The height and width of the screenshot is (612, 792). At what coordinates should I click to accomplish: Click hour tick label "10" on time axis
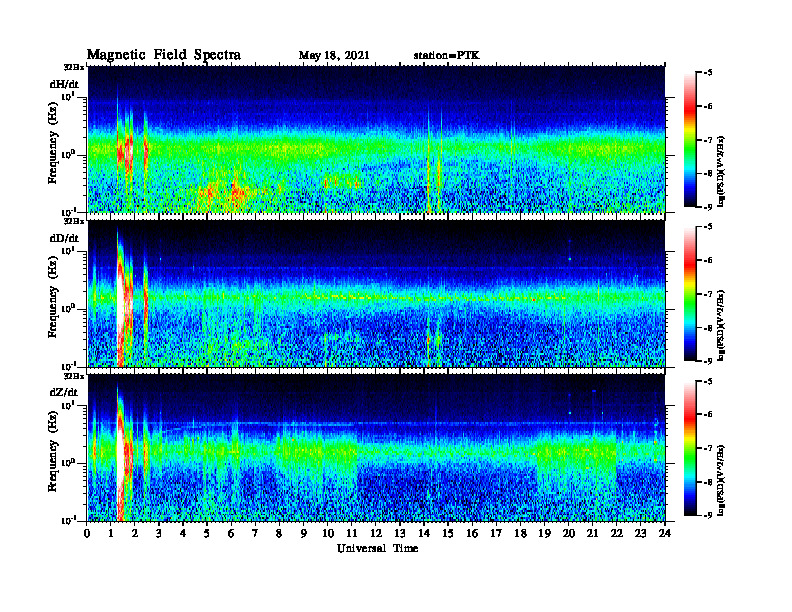click(328, 534)
